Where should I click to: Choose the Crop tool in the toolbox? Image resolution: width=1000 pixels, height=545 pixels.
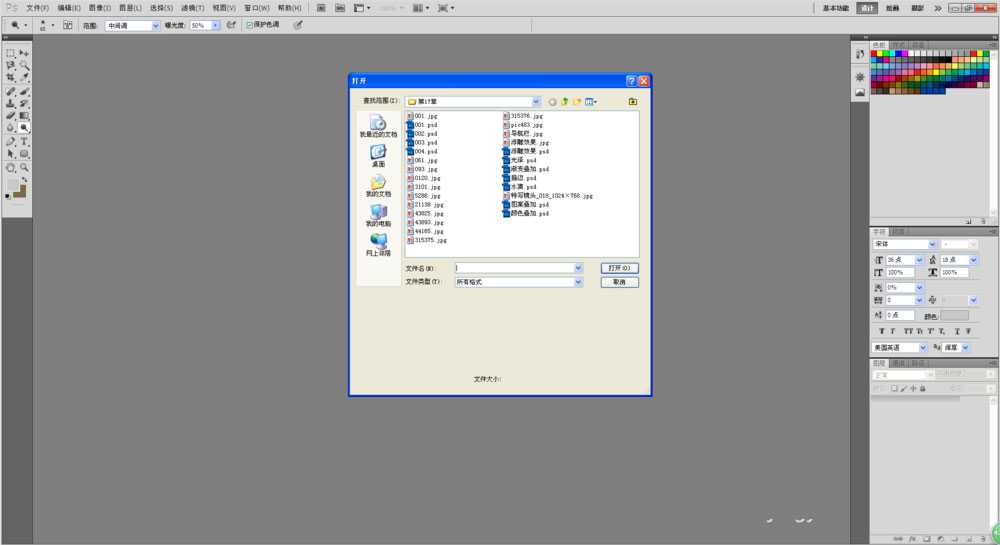click(11, 77)
